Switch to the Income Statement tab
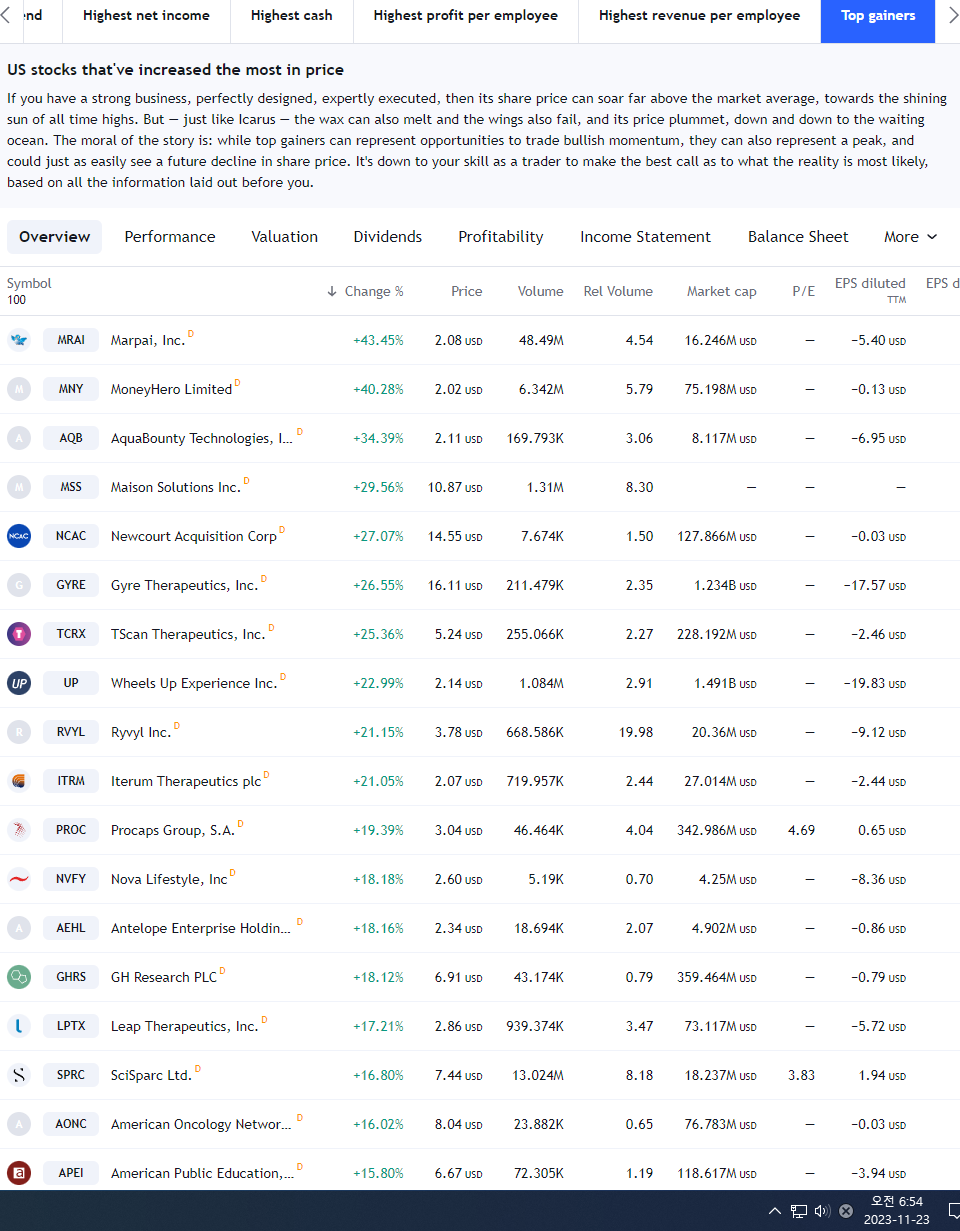Viewport: 960px width, 1231px height. coord(646,237)
